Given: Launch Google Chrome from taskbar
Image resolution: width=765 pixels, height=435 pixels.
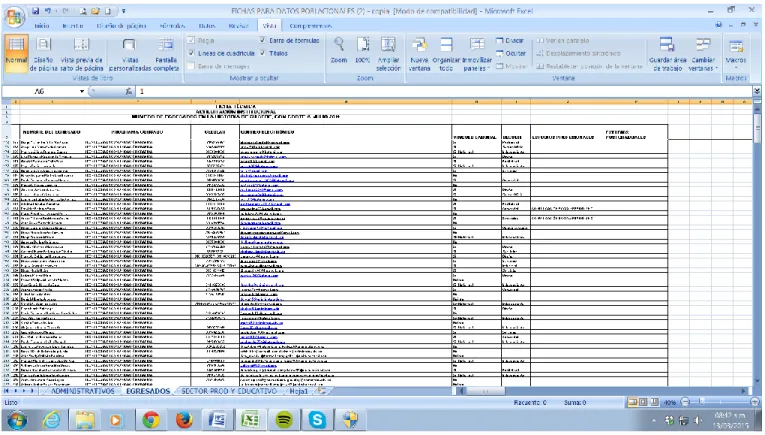Looking at the screenshot, I should pos(151,420).
